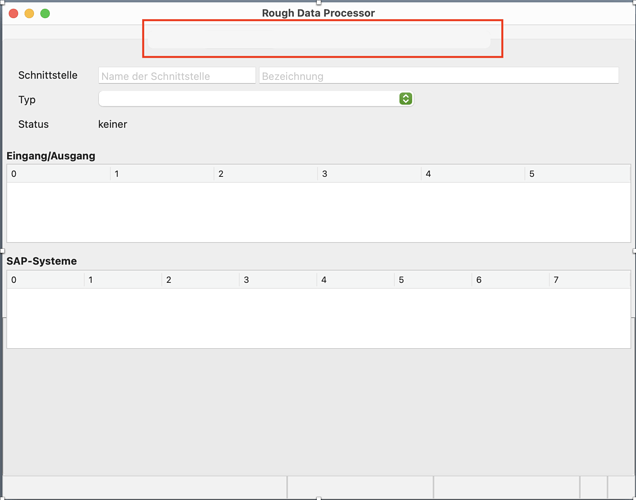The width and height of the screenshot is (636, 500).
Task: Click column header 6 in SAP-Systeme table
Action: coord(510,280)
